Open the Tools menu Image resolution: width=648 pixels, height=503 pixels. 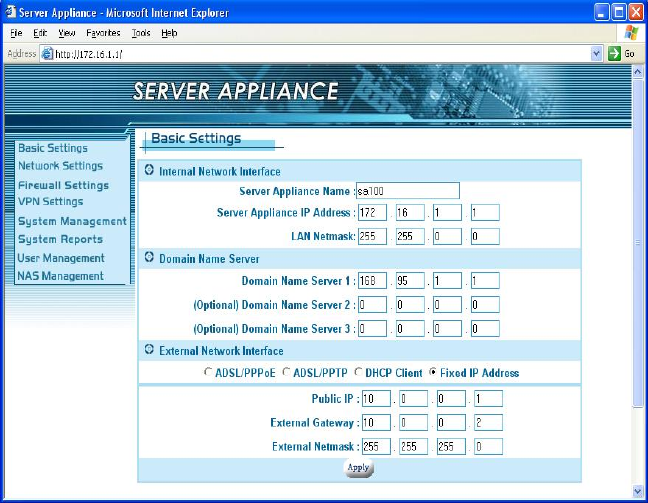pyautogui.click(x=141, y=33)
